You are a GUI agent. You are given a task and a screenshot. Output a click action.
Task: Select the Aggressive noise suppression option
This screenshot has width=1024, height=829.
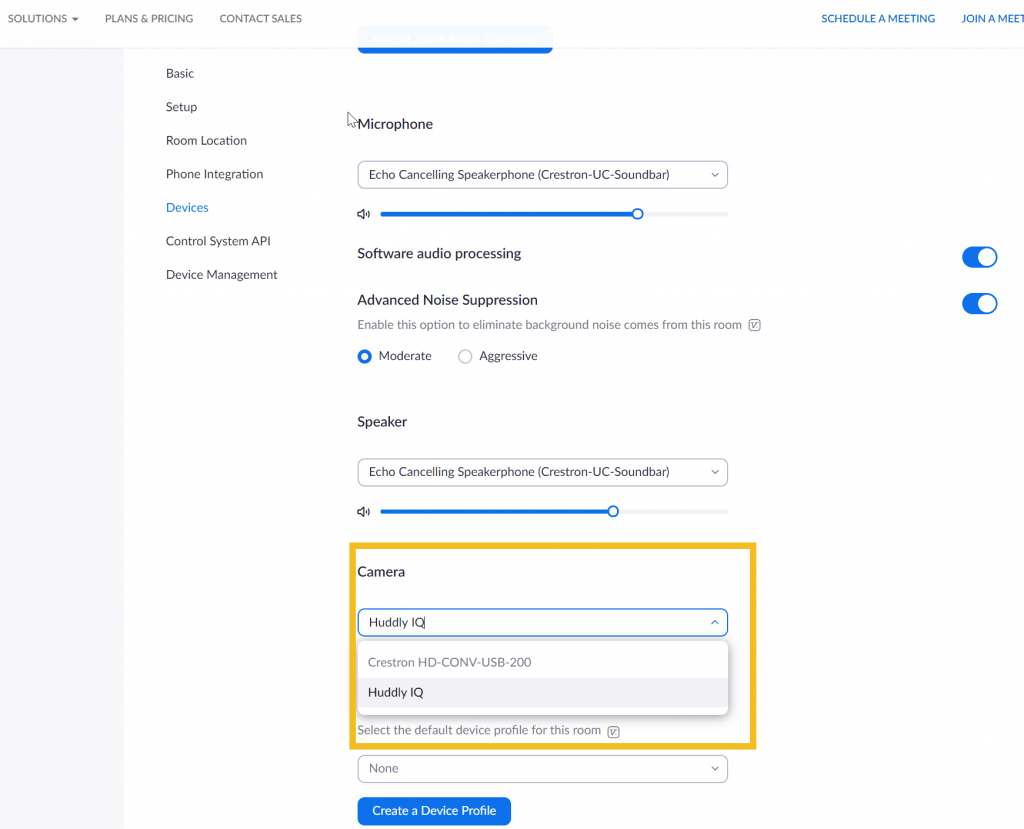[x=464, y=357]
